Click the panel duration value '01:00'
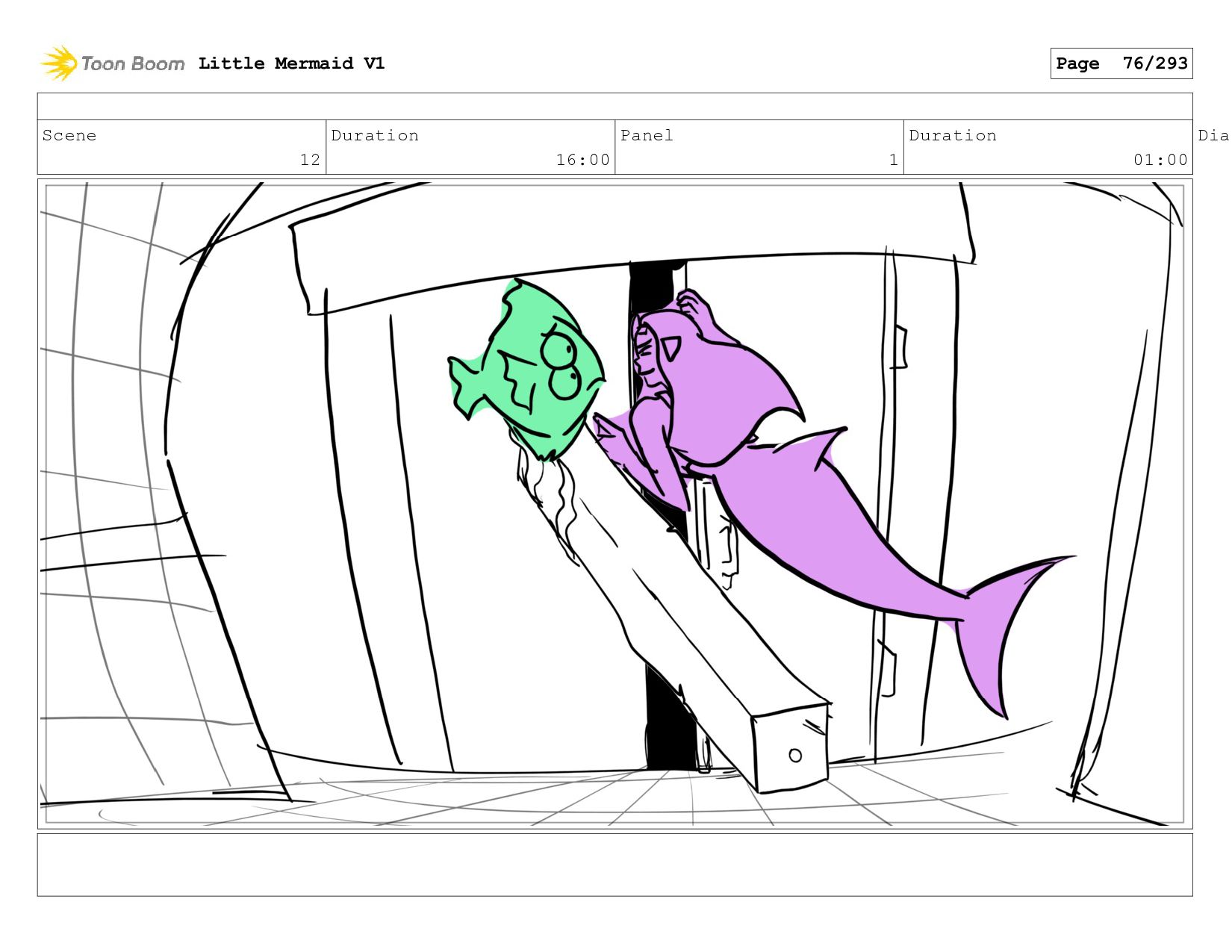 (x=1160, y=160)
